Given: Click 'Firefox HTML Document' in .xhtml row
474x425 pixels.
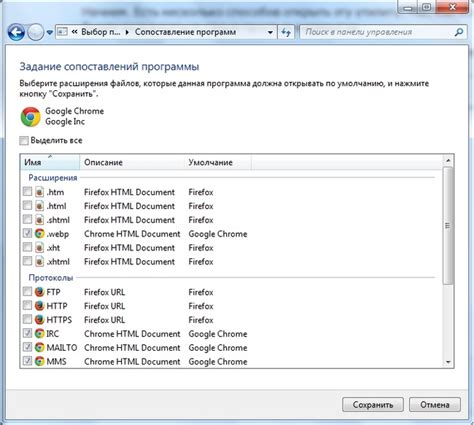Looking at the screenshot, I should click(x=129, y=262).
